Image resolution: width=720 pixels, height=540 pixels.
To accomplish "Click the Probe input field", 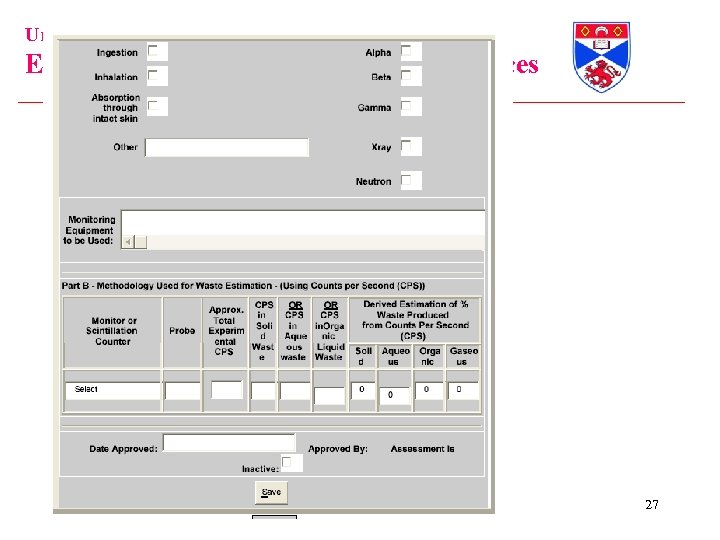I will 182,391.
